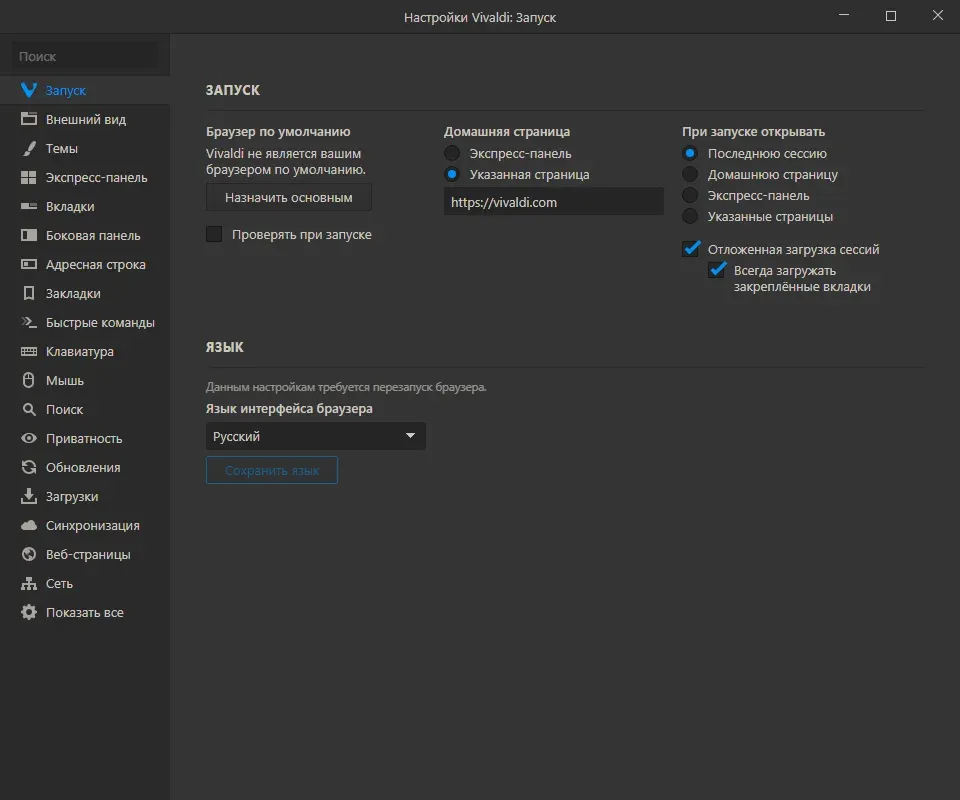Click the gear icon for Показать все
The image size is (960, 800).
(x=29, y=612)
